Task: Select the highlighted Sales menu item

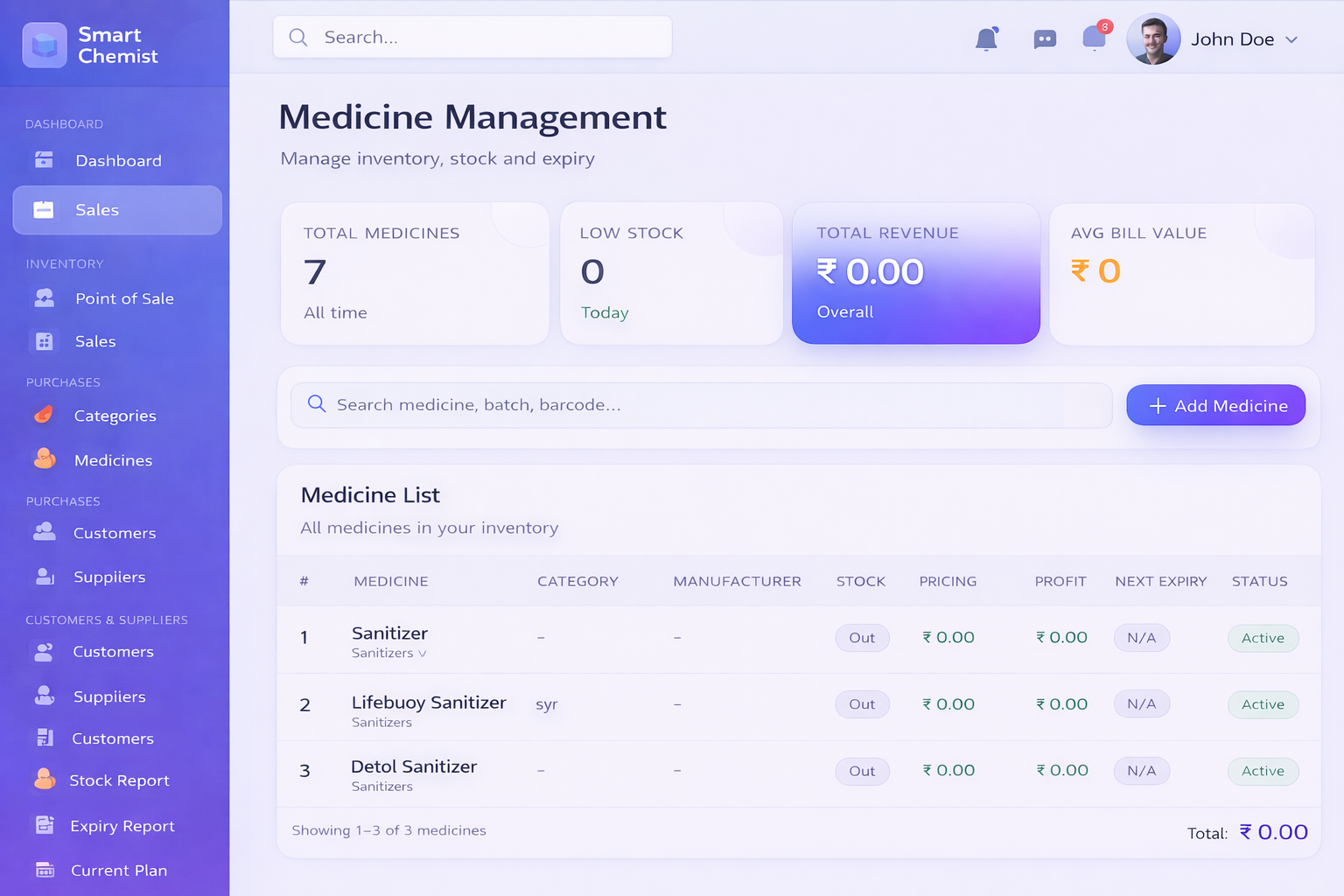Action: pos(117,210)
